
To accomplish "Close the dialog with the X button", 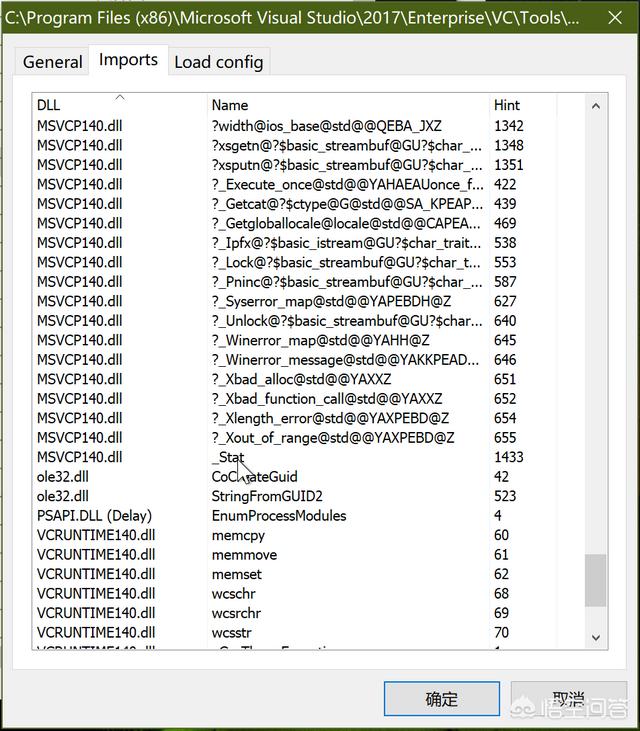I will tap(615, 18).
